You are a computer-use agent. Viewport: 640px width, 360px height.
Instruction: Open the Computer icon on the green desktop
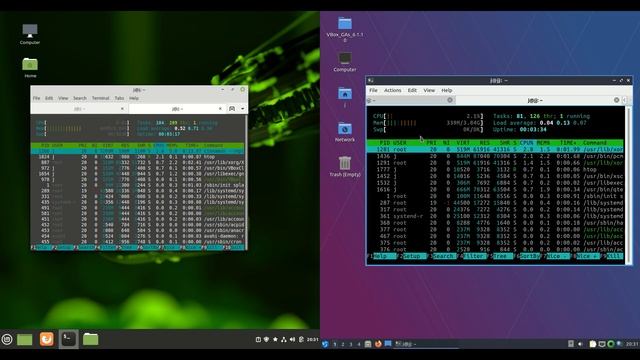[x=30, y=33]
